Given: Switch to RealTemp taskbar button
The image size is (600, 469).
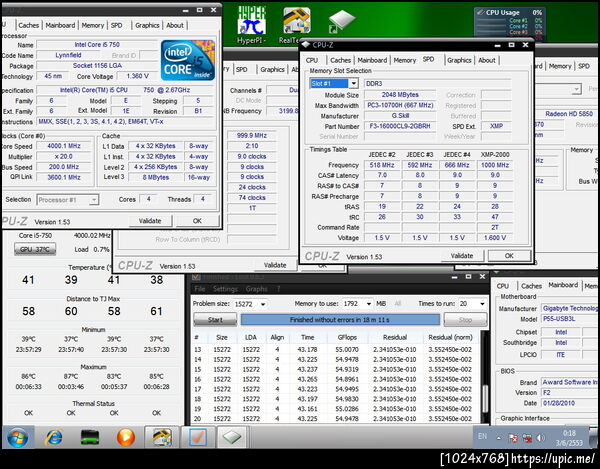Looking at the screenshot, I should point(161,437).
